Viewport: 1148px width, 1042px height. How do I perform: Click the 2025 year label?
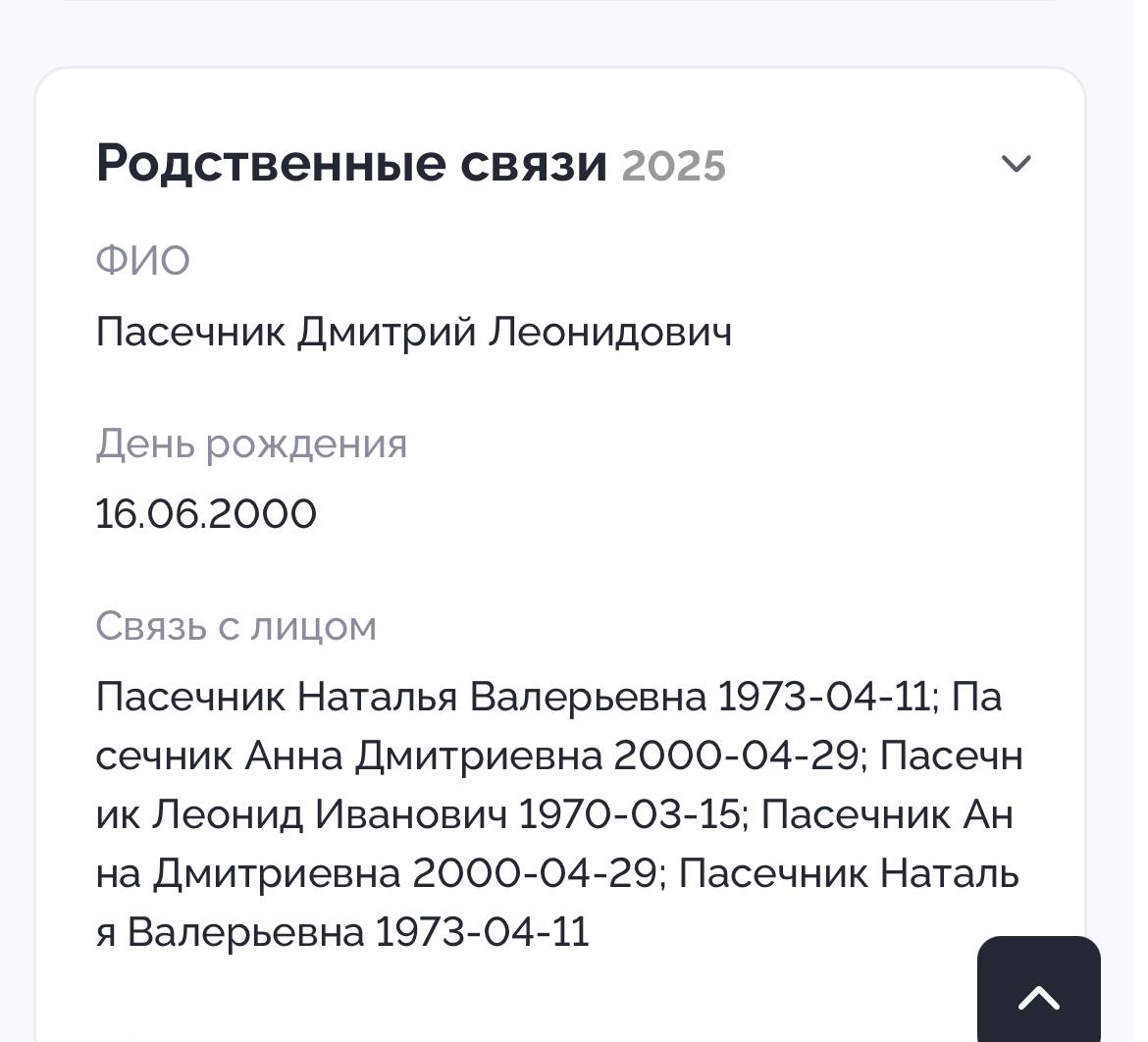coord(674,165)
